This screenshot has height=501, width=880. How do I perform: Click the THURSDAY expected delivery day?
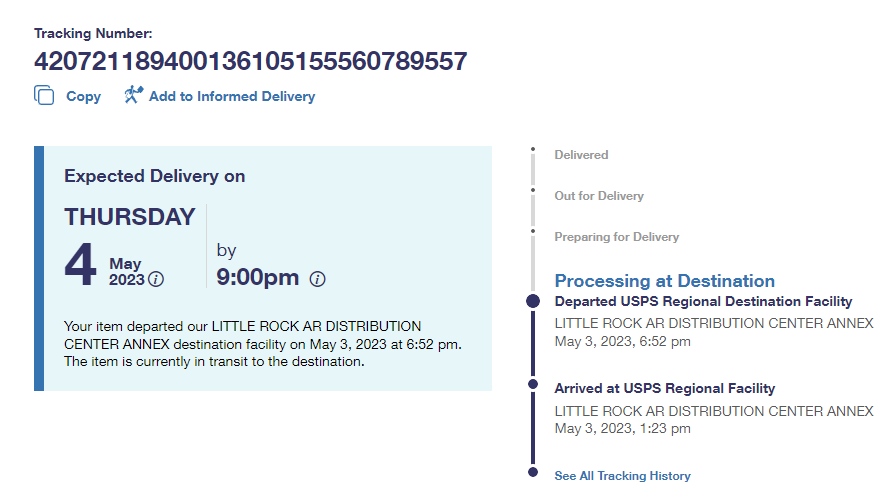(129, 217)
